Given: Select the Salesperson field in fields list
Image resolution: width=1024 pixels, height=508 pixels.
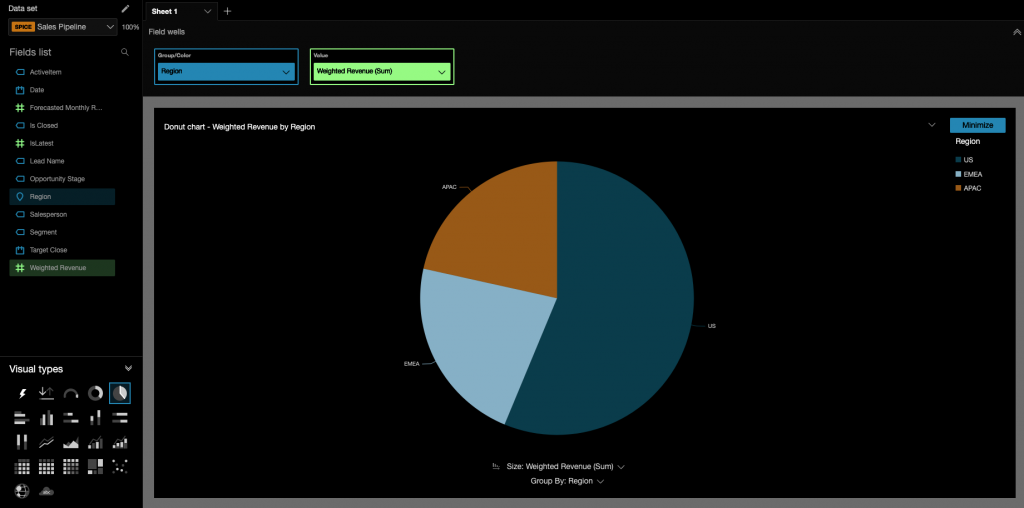Looking at the screenshot, I should pyautogui.click(x=50, y=214).
